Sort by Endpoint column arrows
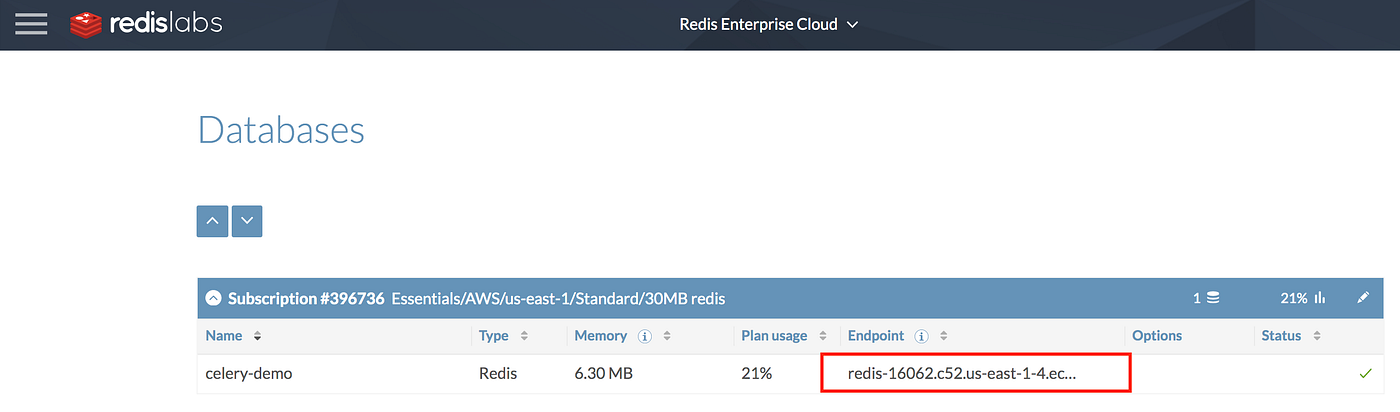1400x412 pixels. 944,336
